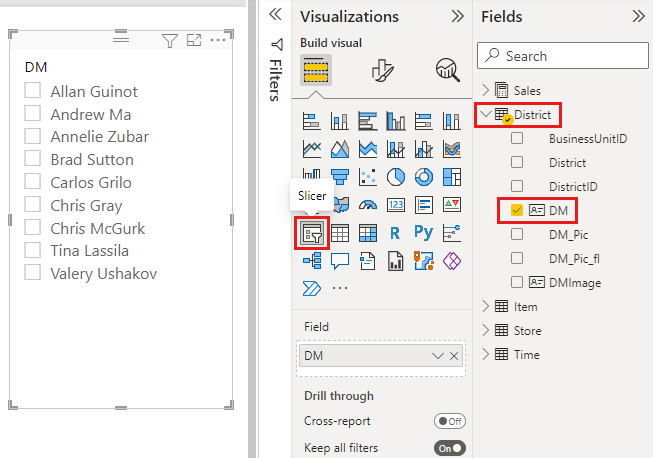Open the DM field well dropdown
The width and height of the screenshot is (653, 458).
pyautogui.click(x=437, y=356)
